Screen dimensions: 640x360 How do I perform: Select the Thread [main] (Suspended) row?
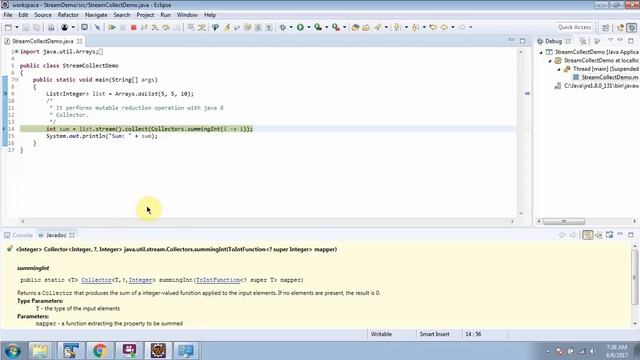tap(601, 69)
